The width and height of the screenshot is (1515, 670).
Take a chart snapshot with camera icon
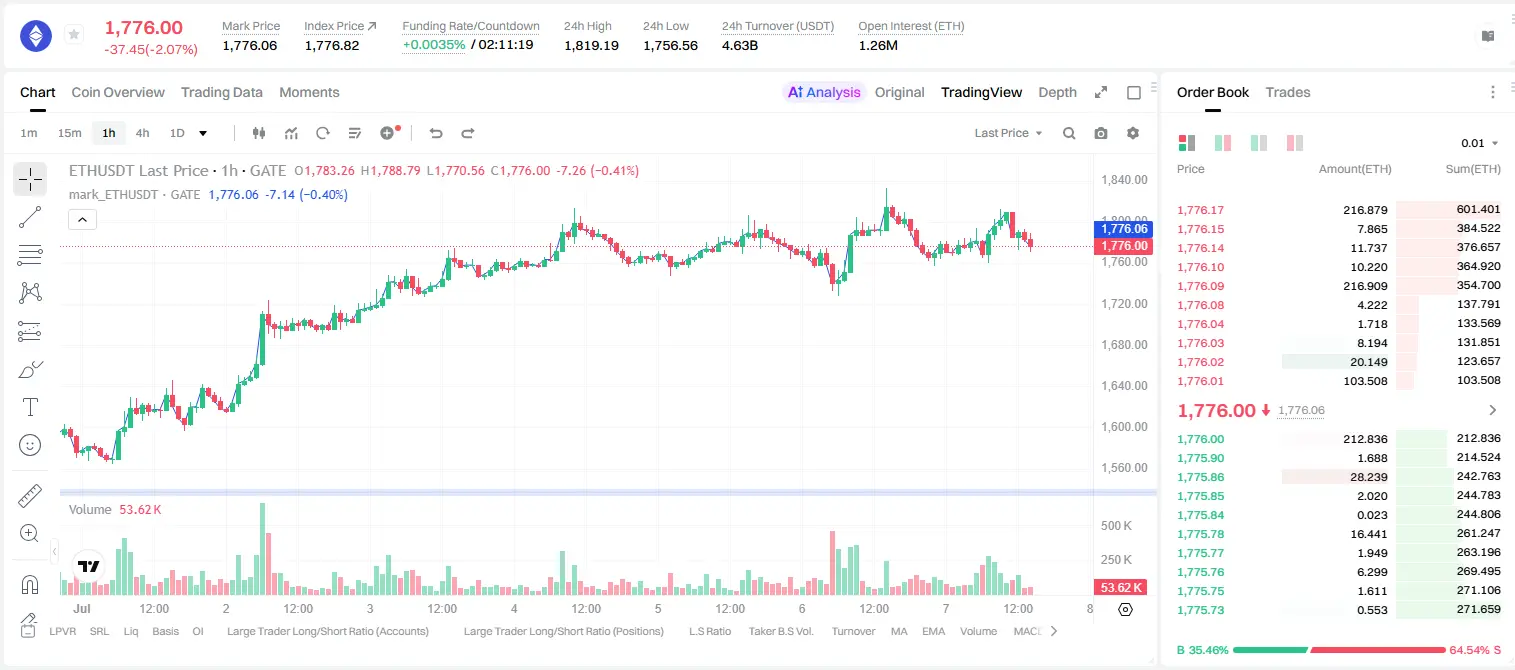click(1101, 133)
